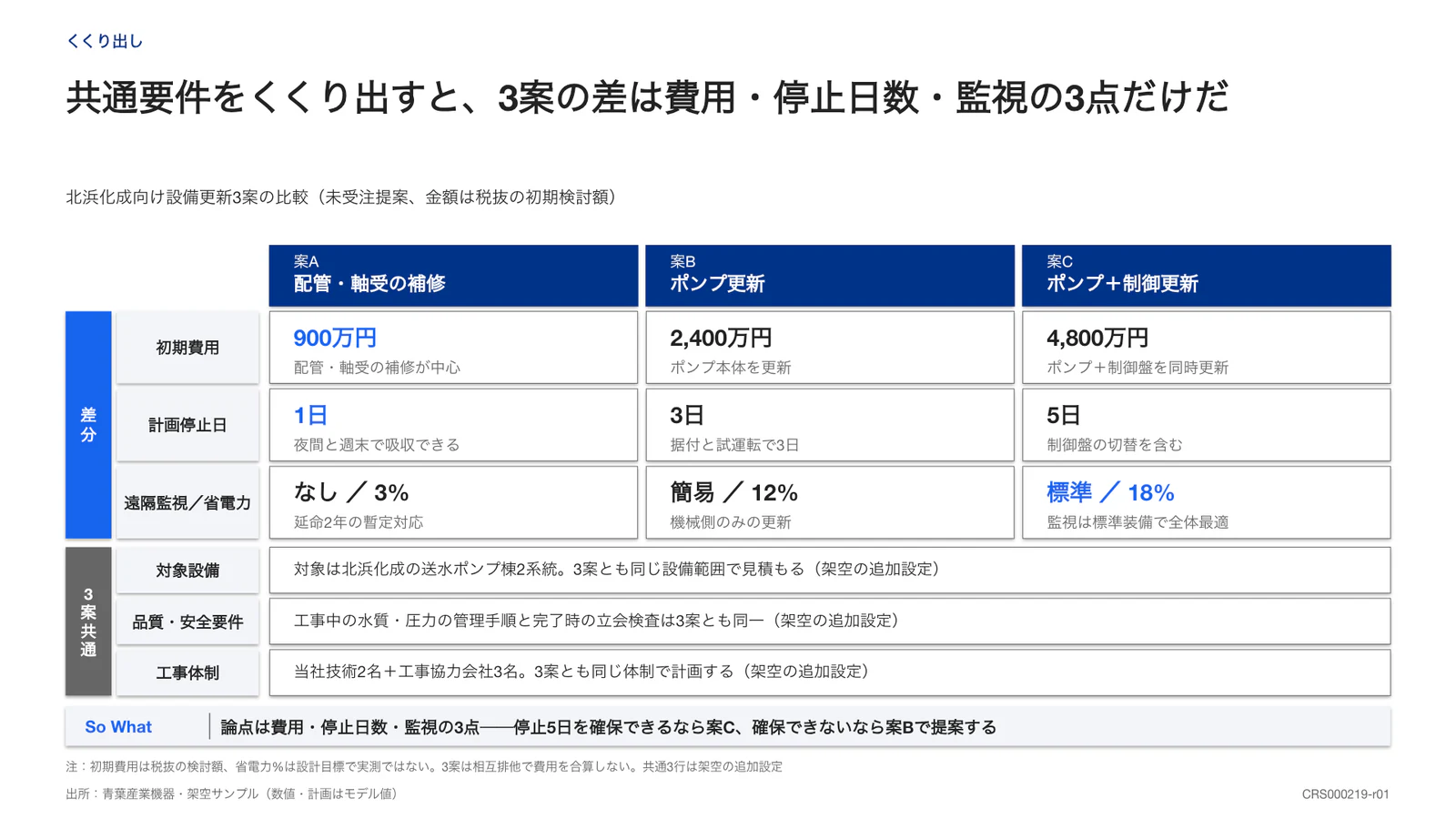Click the 差分 blue group label
The image size is (1456, 819).
pyautogui.click(x=88, y=425)
